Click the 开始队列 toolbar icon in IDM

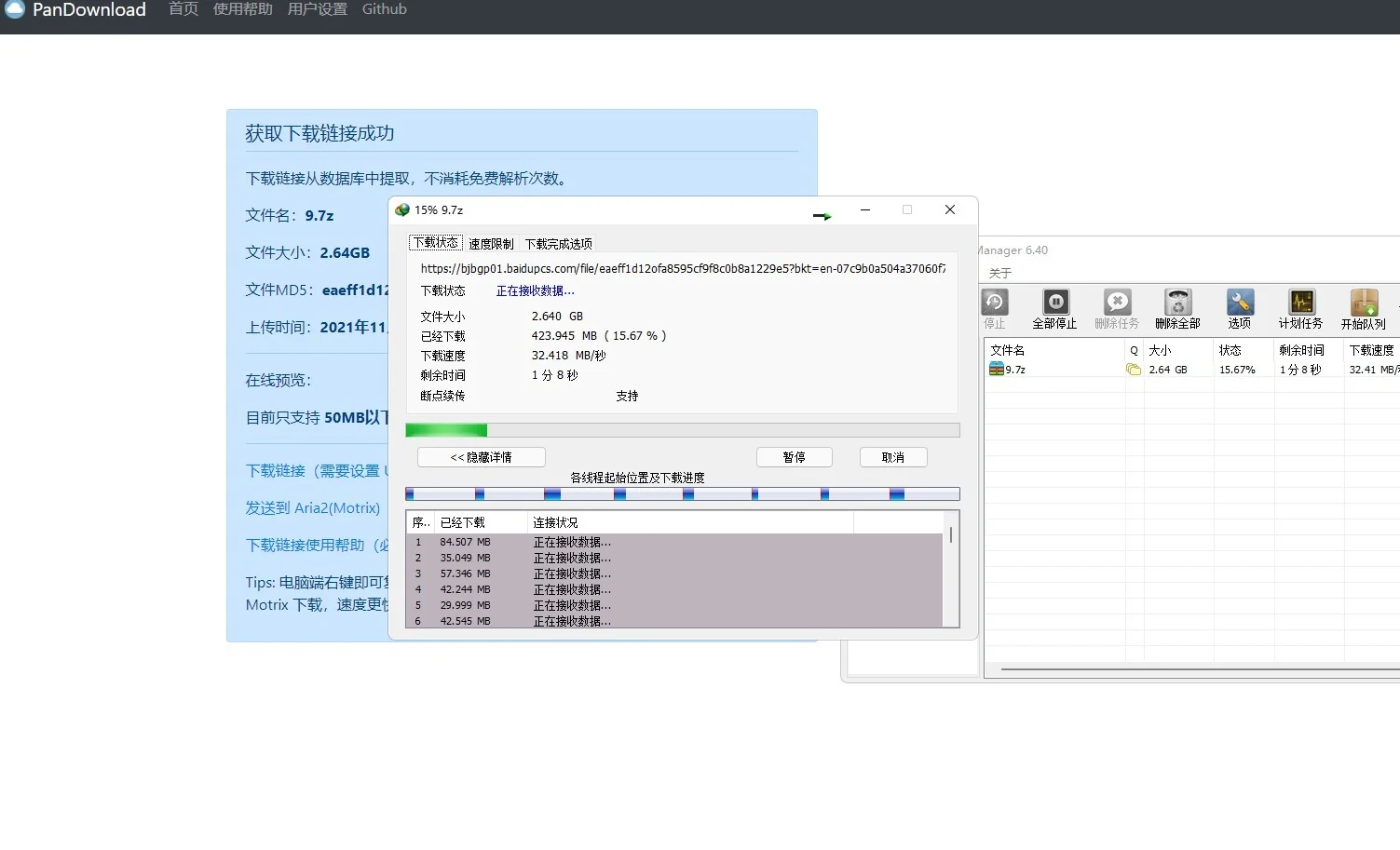[1364, 309]
